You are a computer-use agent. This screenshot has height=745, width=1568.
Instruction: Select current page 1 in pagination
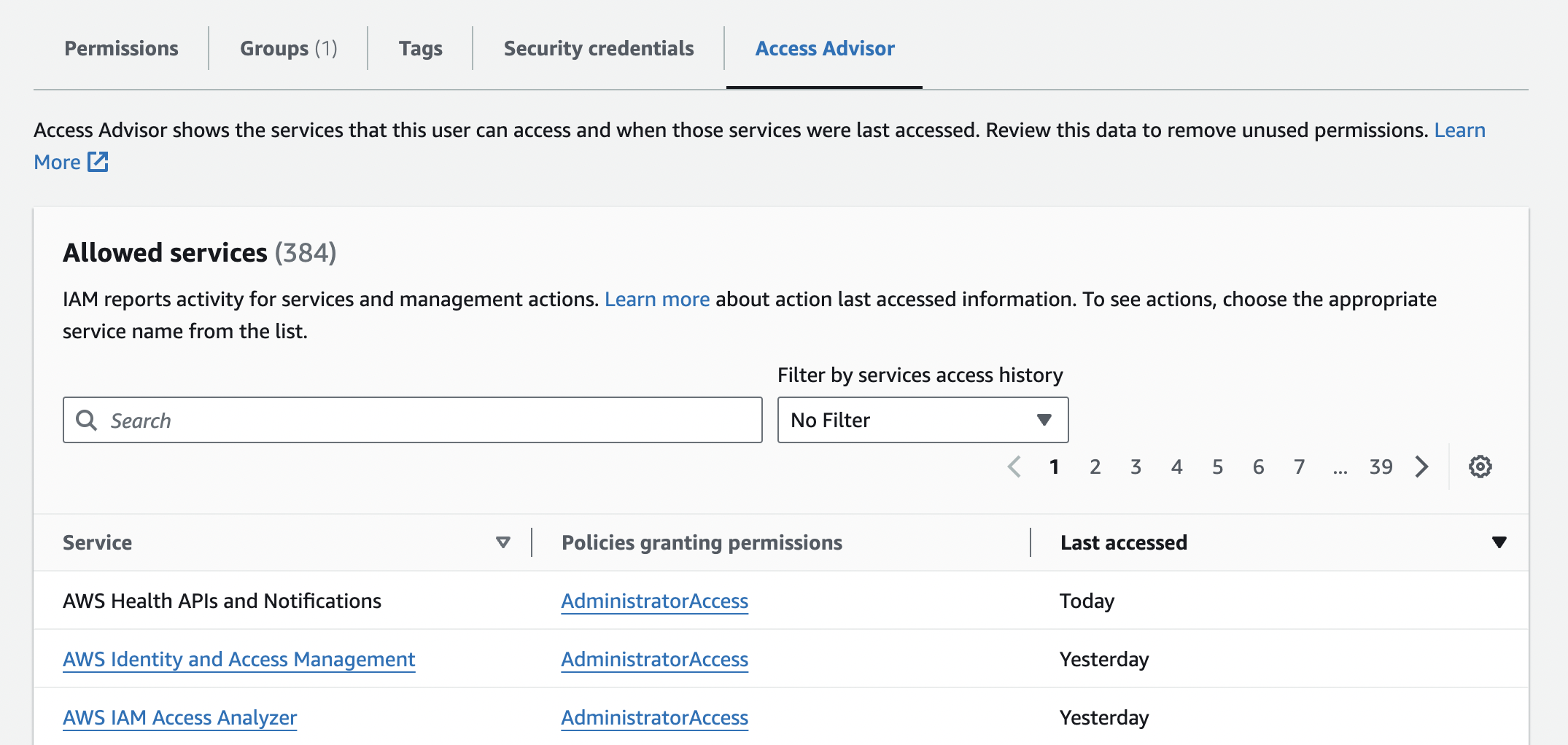(x=1054, y=467)
